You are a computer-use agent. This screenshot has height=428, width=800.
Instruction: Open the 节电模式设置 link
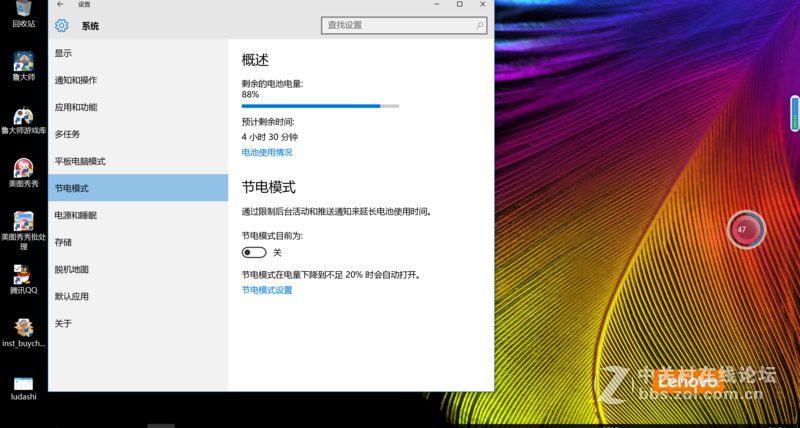(267, 290)
